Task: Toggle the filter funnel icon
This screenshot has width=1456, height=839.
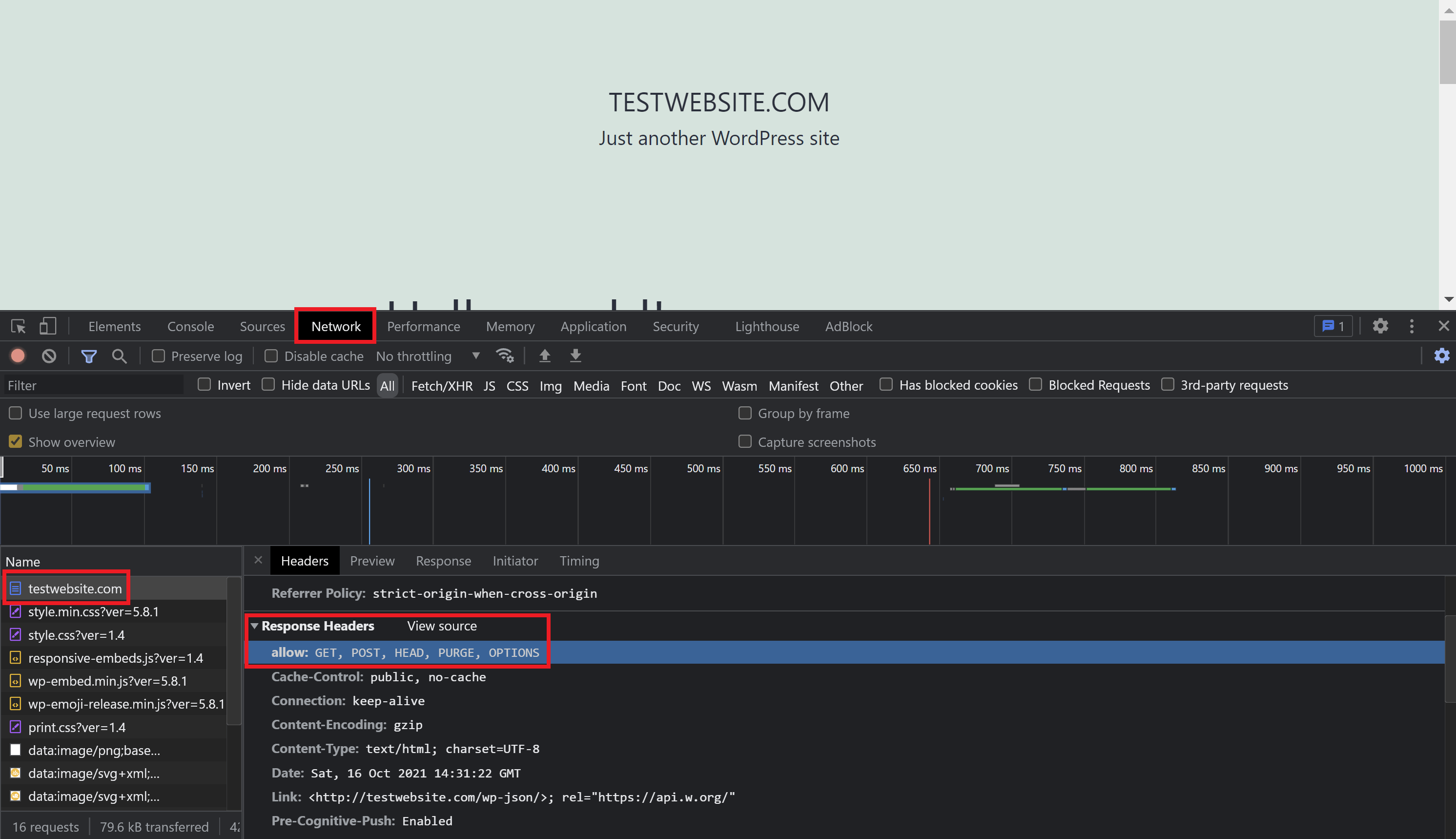Action: [89, 356]
